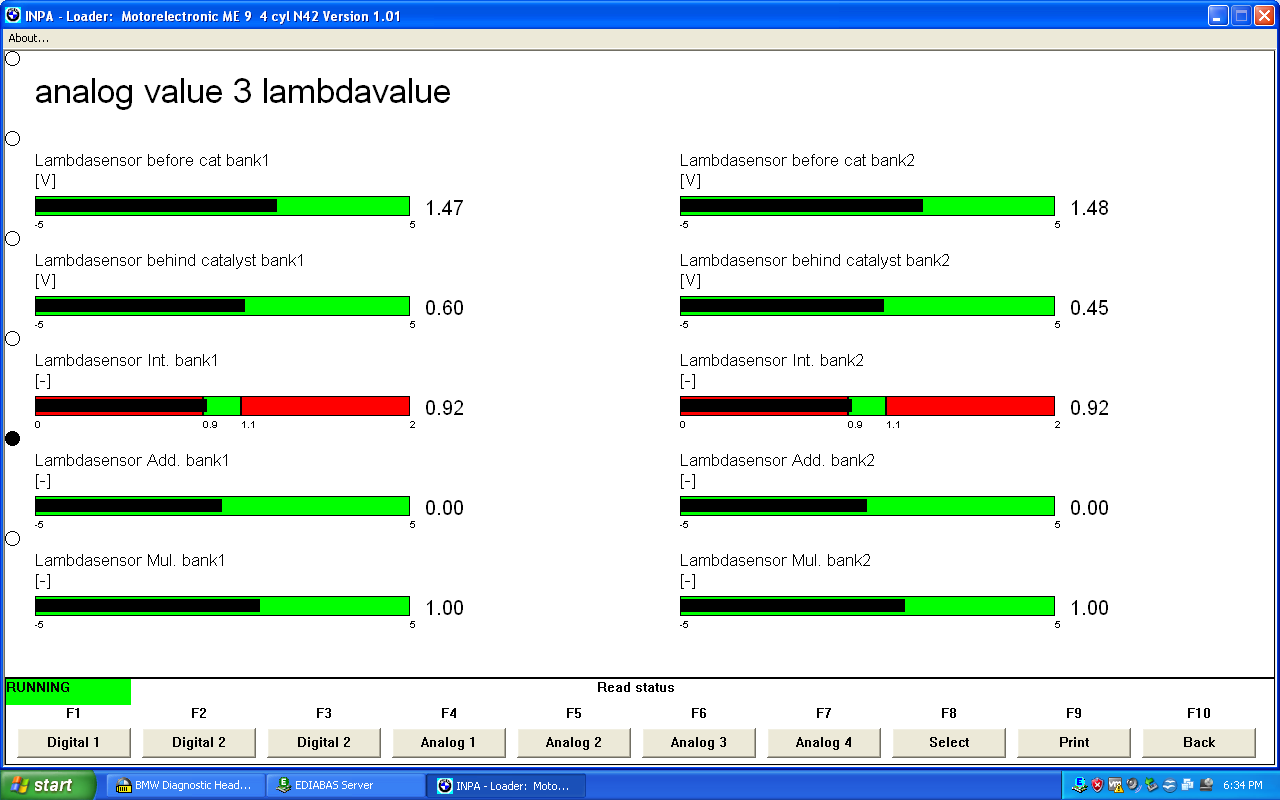The width and height of the screenshot is (1280, 800).
Task: Switch to BMW Diagnostic Head... taskbar window
Action: [184, 785]
